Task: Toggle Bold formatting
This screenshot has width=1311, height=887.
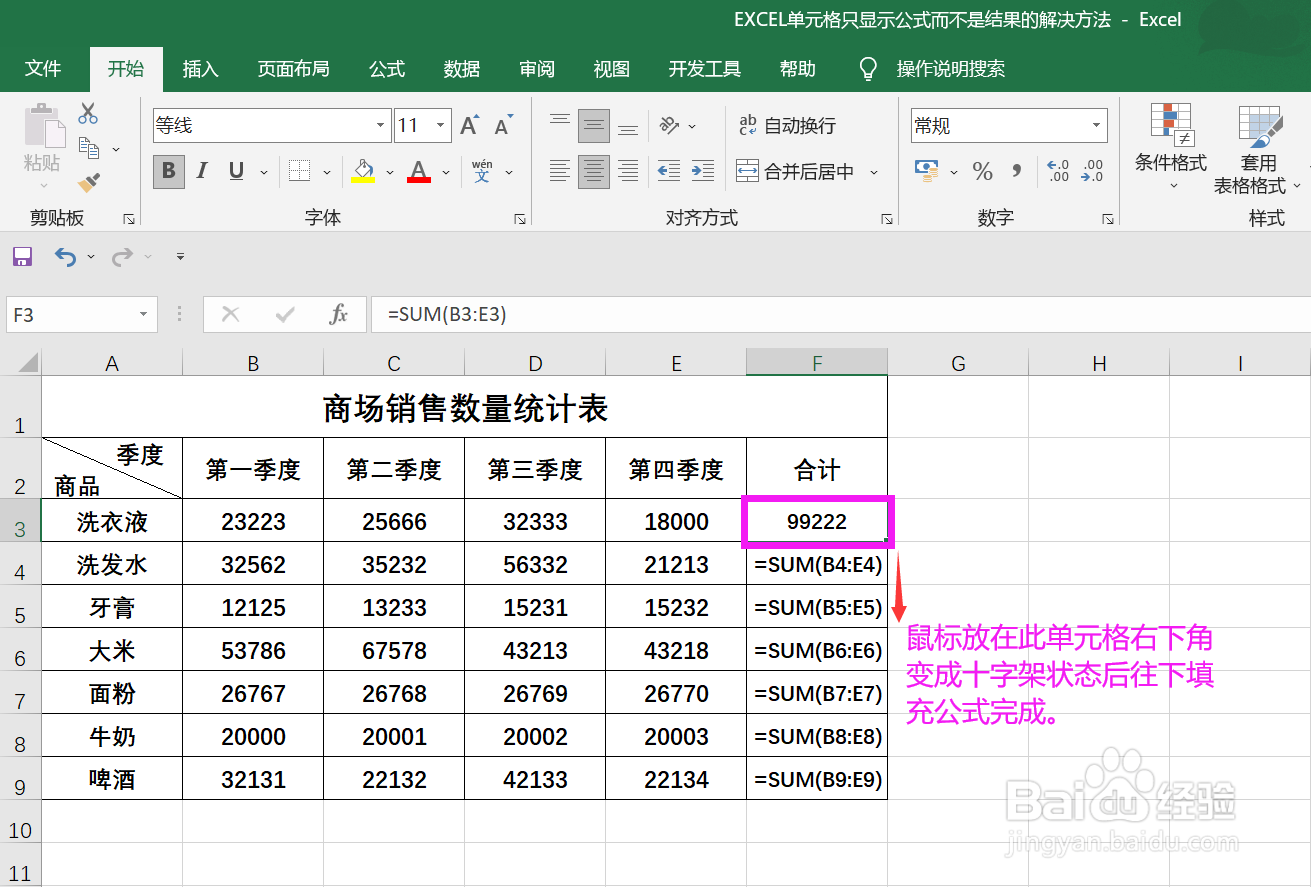Action: click(x=169, y=171)
